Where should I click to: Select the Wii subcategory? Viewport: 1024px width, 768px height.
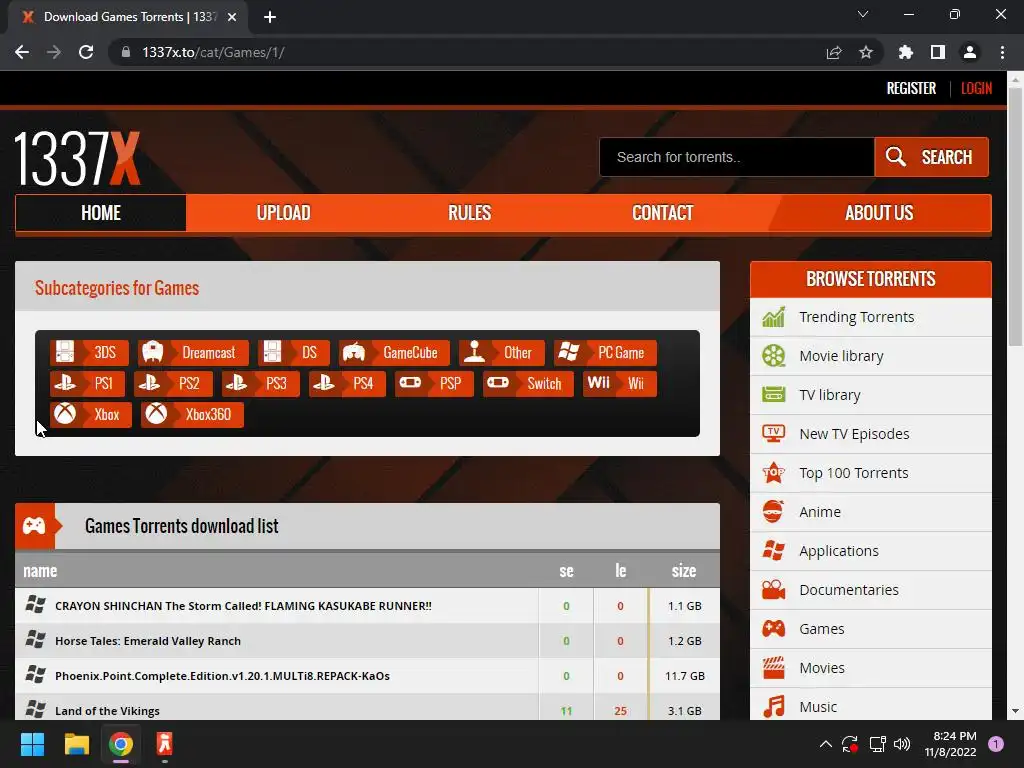(620, 383)
